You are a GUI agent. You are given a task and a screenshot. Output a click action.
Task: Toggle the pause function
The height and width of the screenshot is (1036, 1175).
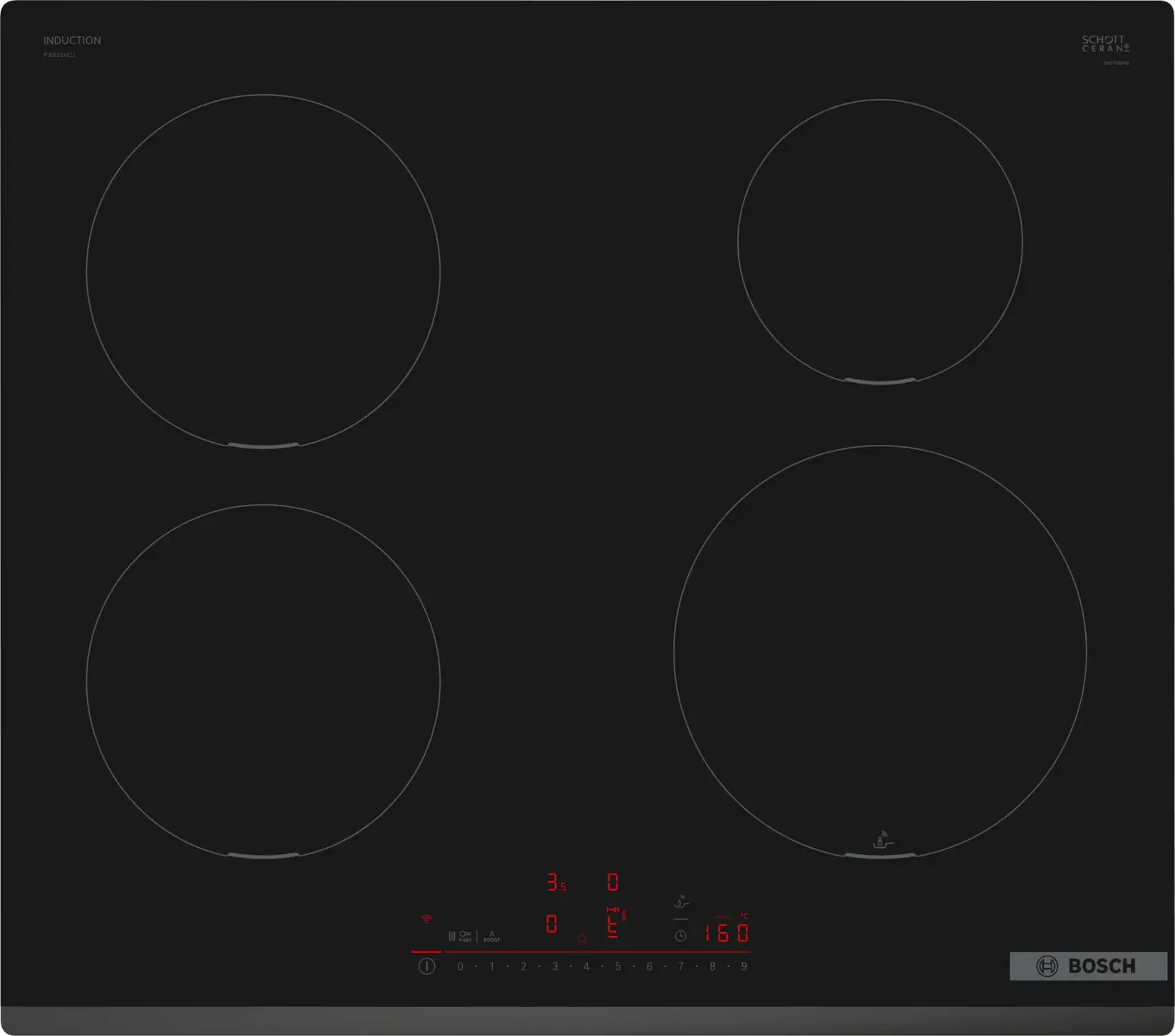pyautogui.click(x=451, y=936)
